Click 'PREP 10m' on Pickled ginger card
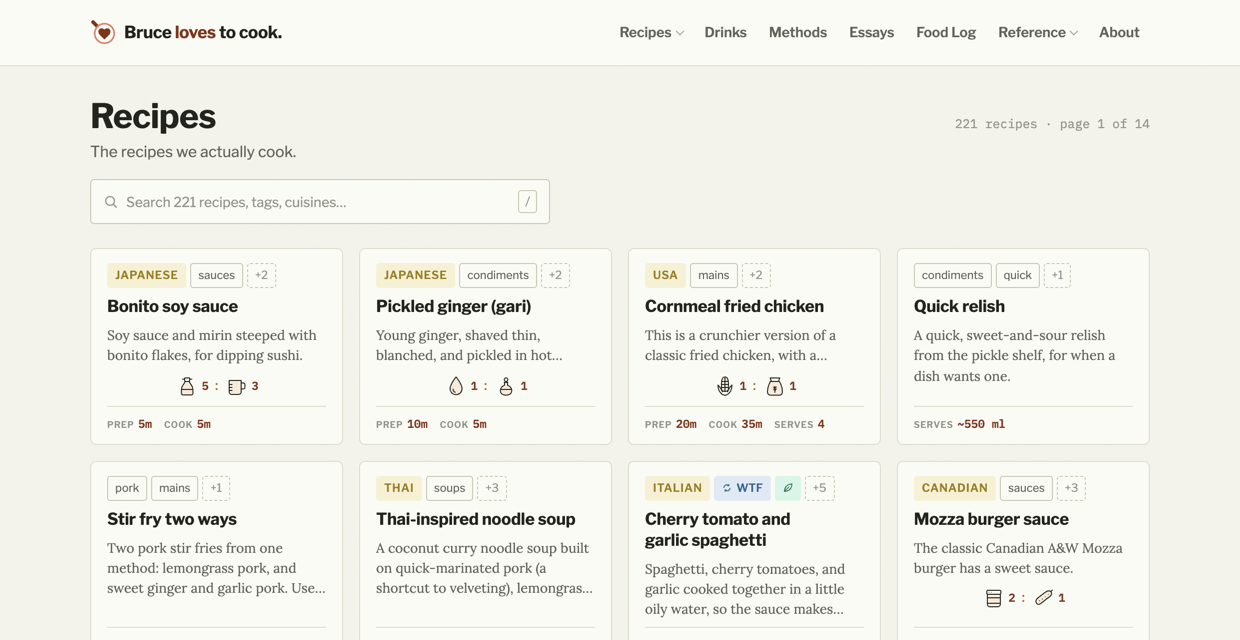Image resolution: width=1240 pixels, height=640 pixels. point(402,424)
